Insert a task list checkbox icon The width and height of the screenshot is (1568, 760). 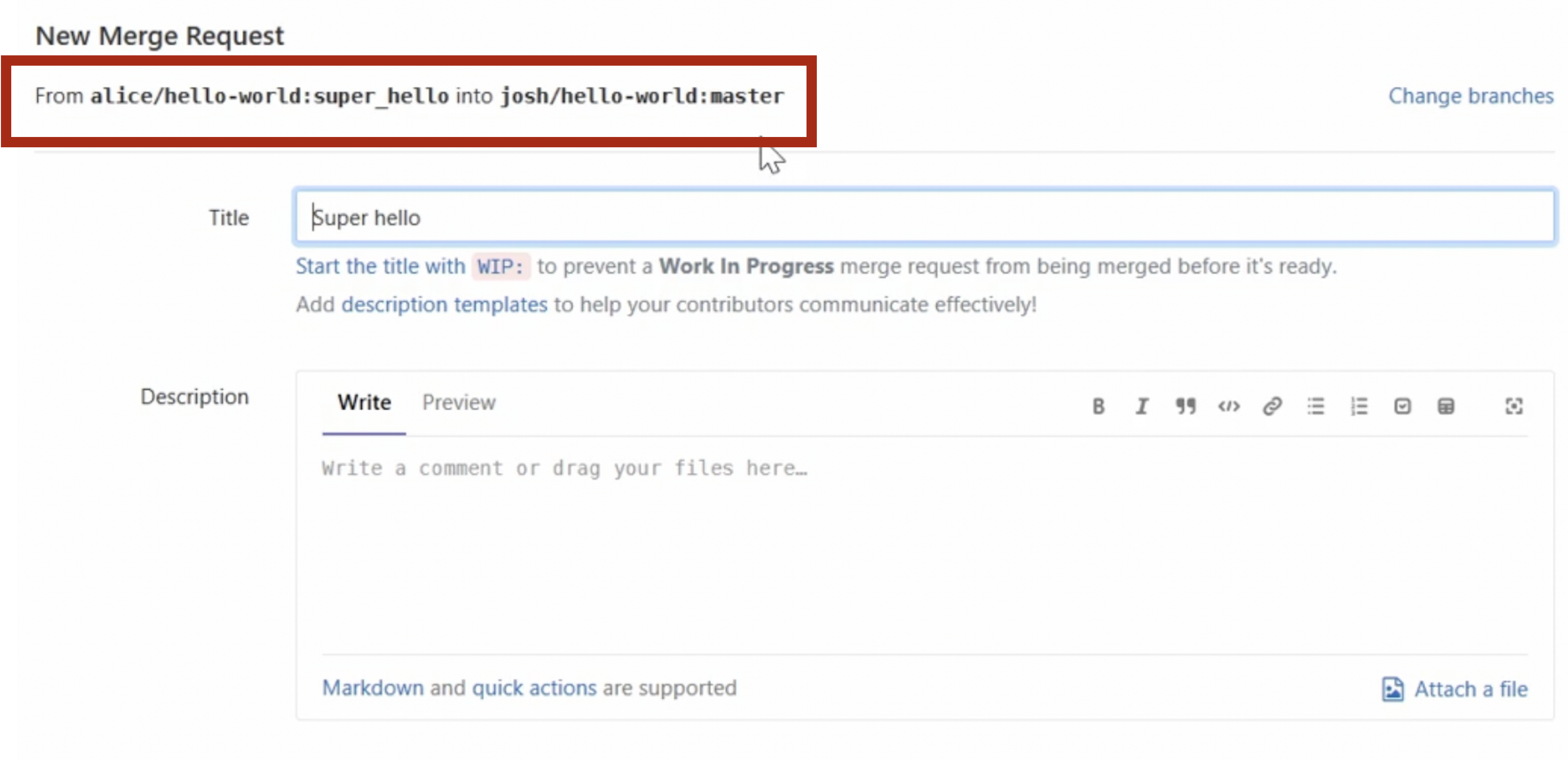(1402, 406)
